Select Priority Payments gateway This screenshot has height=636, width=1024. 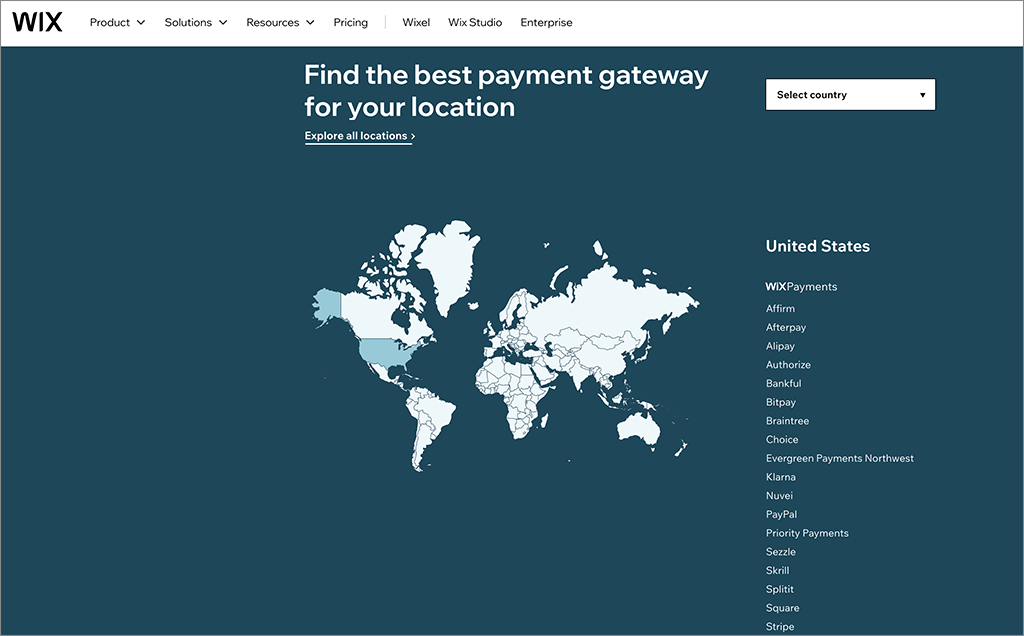click(807, 533)
